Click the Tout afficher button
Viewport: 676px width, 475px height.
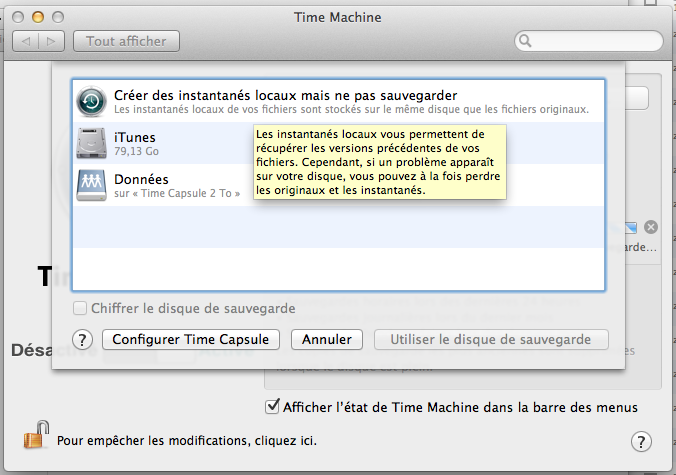[126, 41]
